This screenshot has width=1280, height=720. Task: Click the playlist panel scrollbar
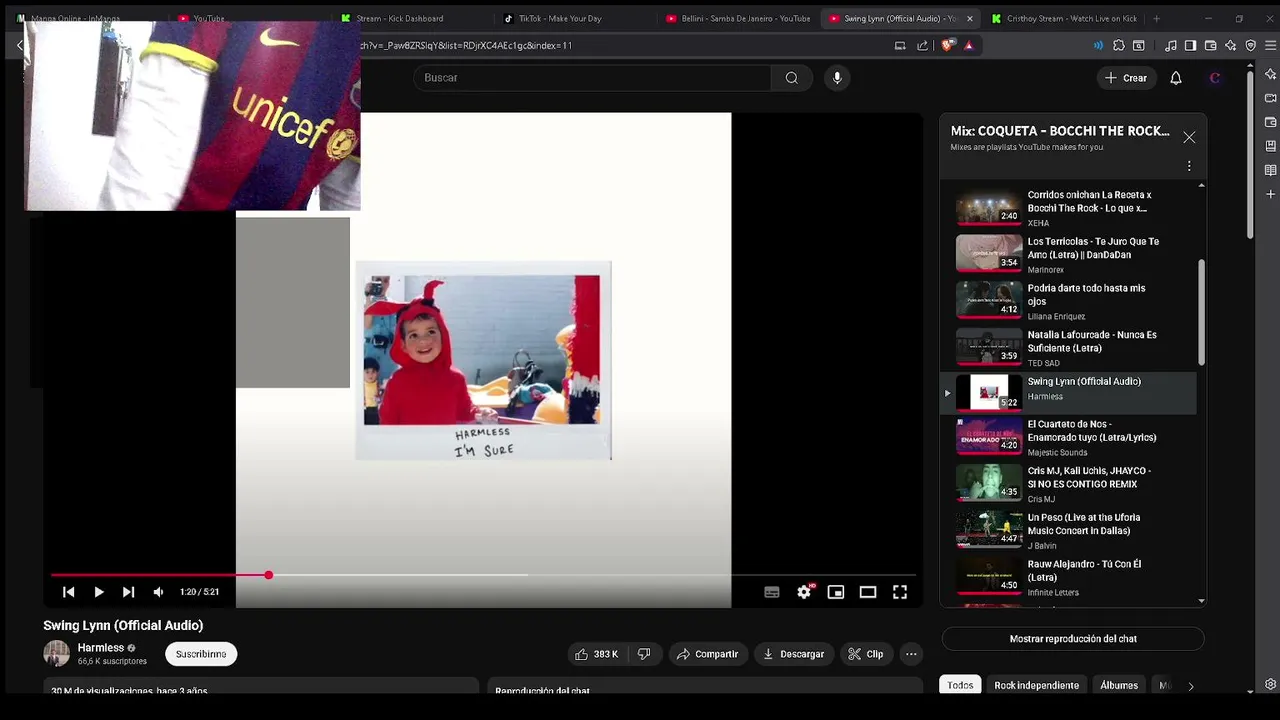click(1201, 312)
